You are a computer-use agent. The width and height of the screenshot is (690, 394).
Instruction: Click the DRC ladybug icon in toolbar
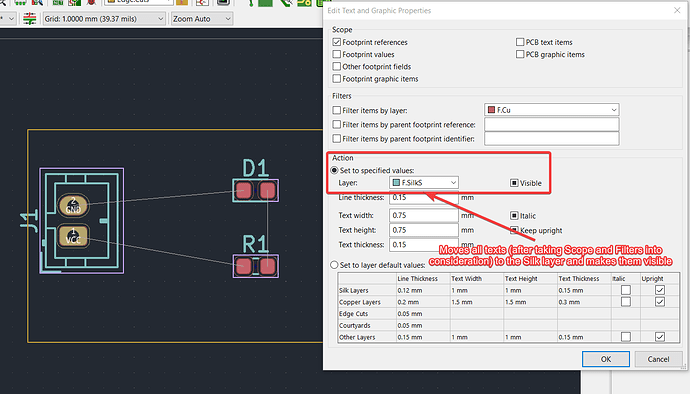pos(92,2)
